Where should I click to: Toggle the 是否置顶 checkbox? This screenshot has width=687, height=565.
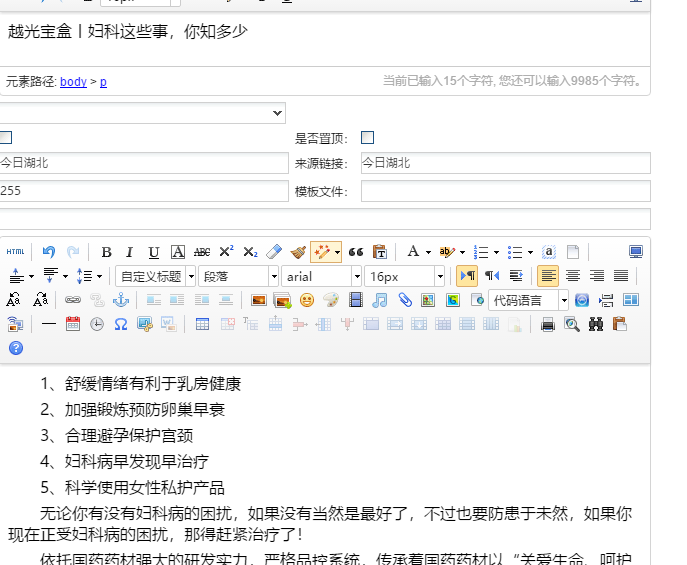click(x=367, y=137)
